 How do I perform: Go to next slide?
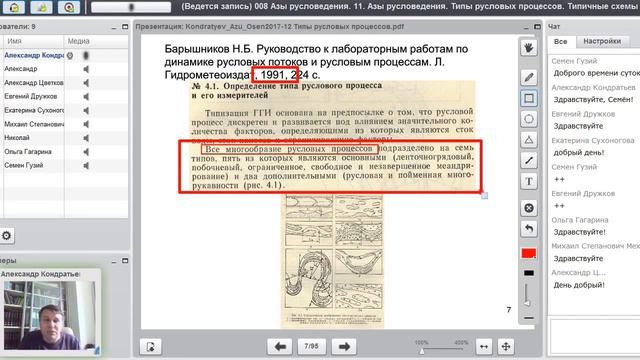point(344,347)
